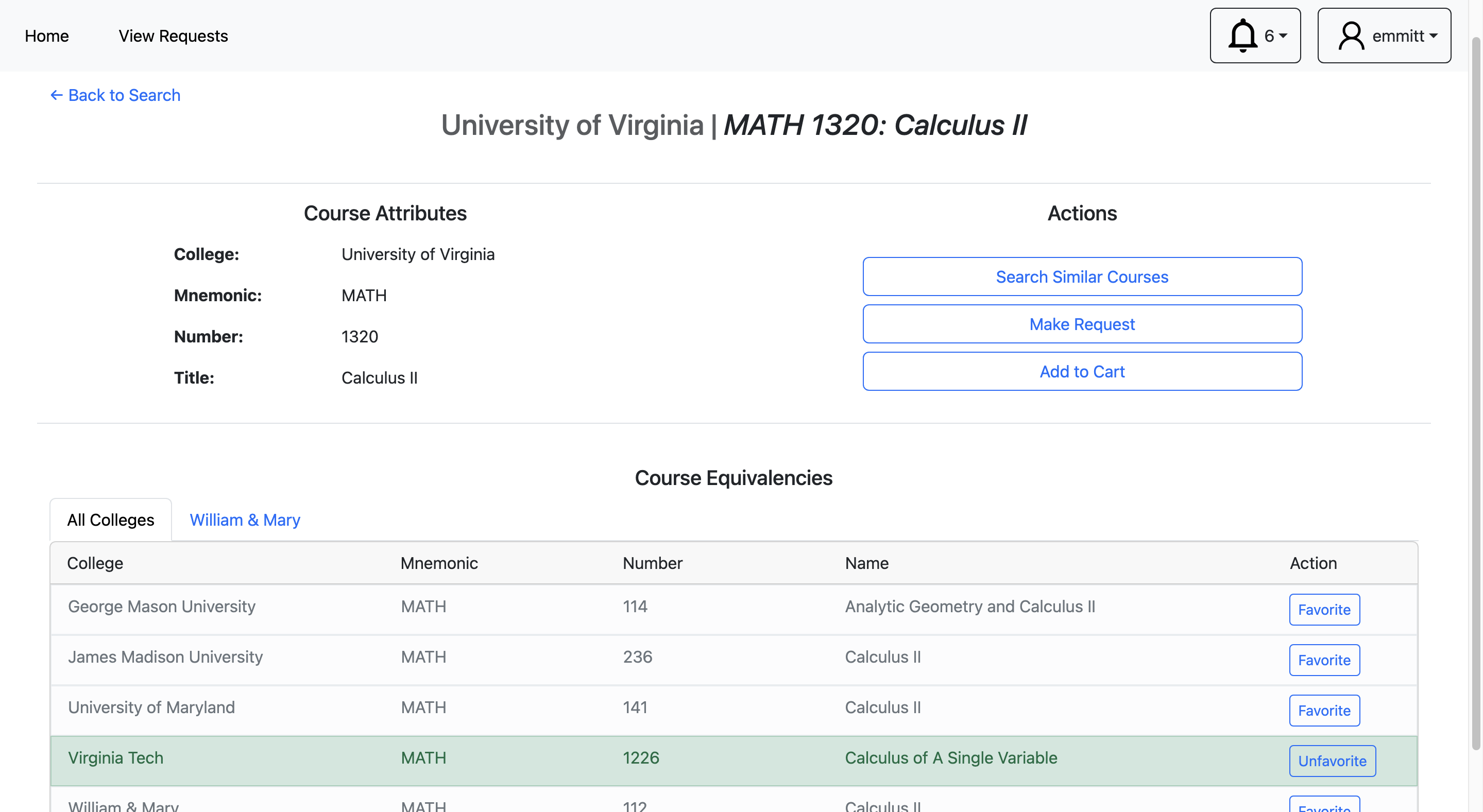Click University of Virginia college attribute value

point(418,254)
